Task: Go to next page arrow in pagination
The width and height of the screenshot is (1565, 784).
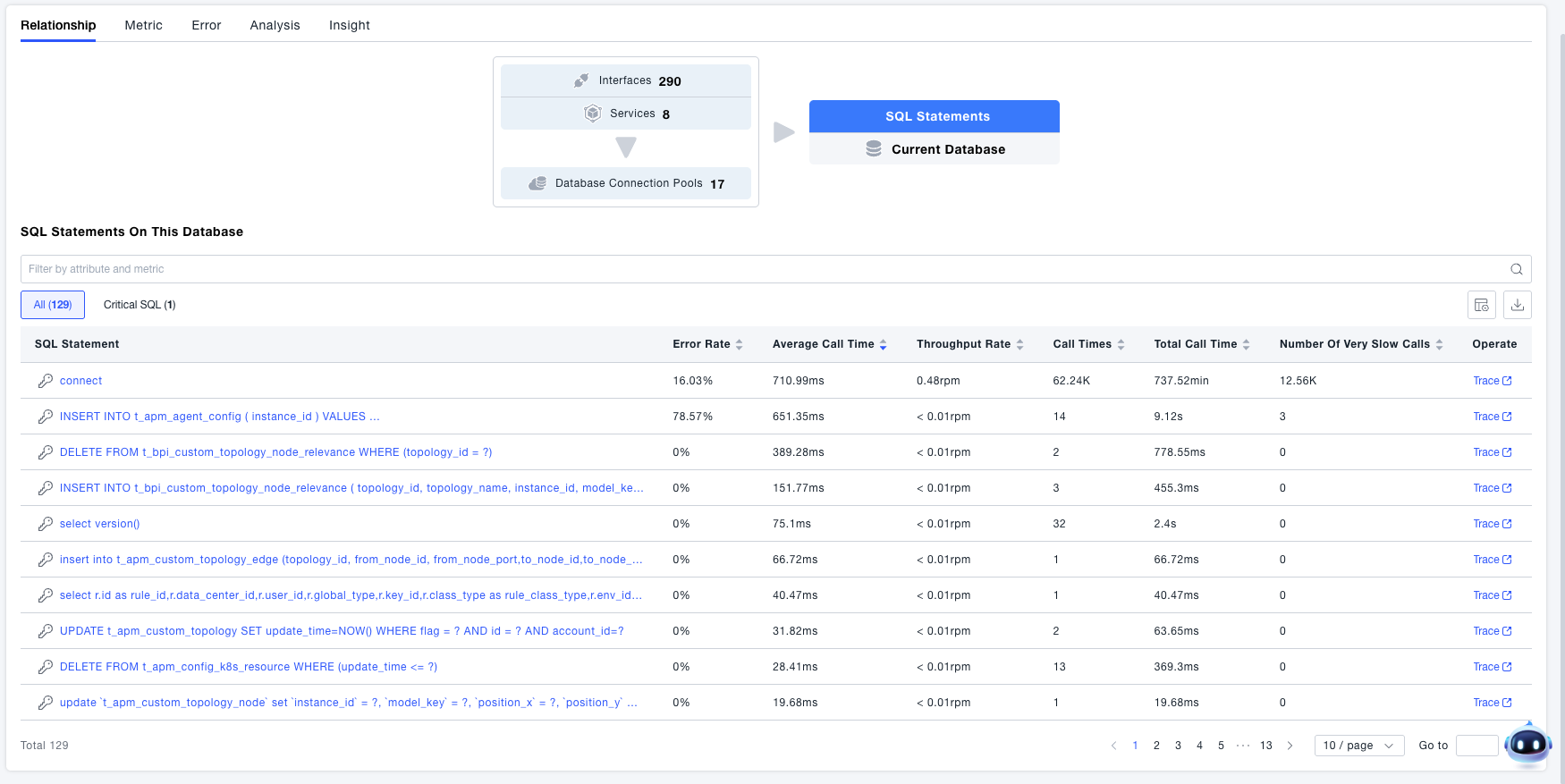Action: coord(1290,746)
